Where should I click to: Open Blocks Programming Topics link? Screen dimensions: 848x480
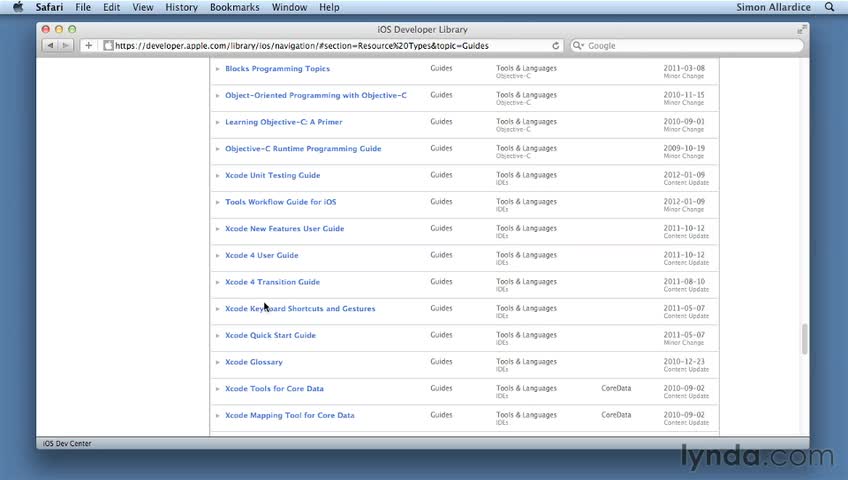(277, 69)
